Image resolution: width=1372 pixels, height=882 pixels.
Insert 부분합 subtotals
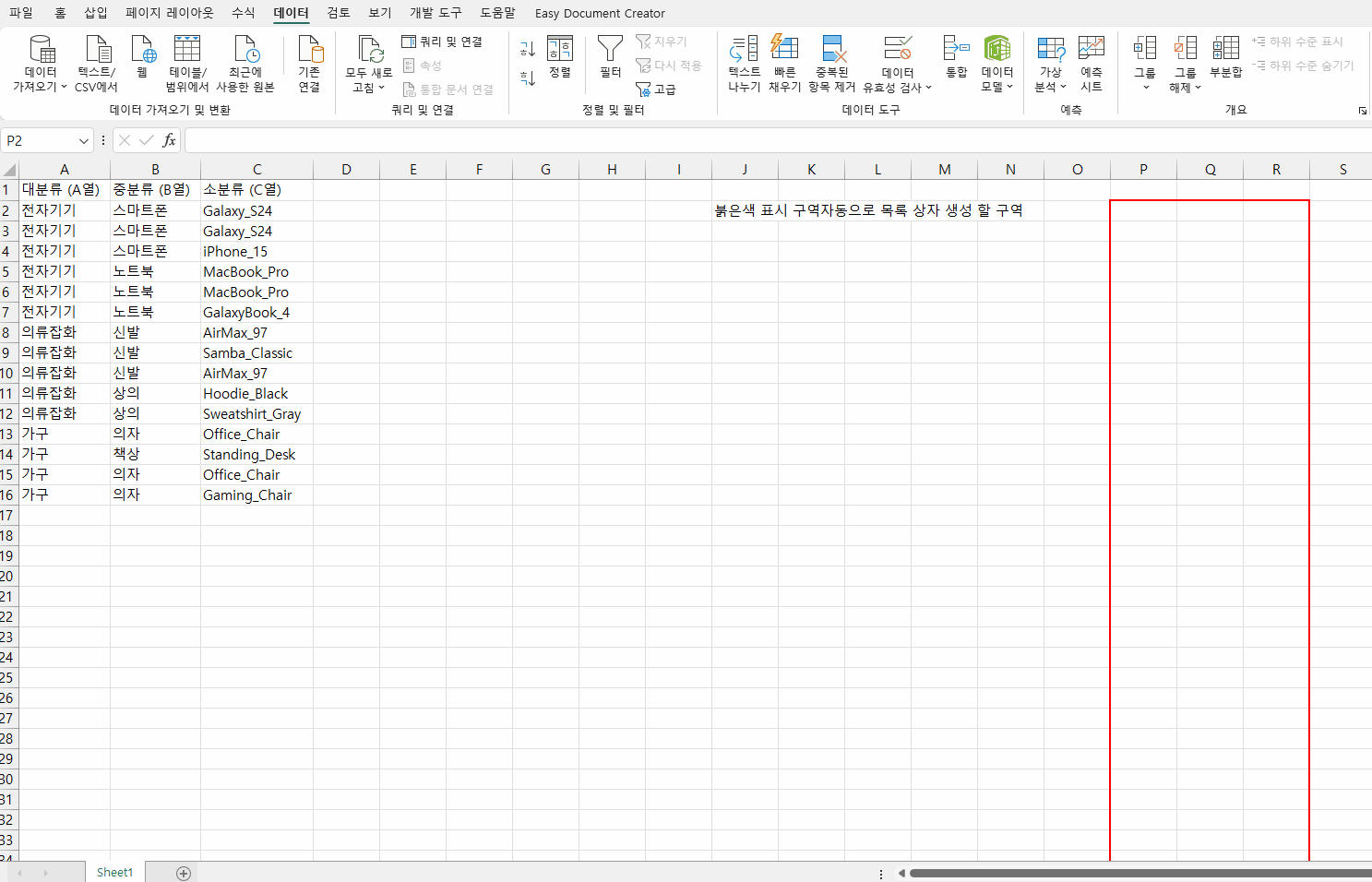[1226, 56]
